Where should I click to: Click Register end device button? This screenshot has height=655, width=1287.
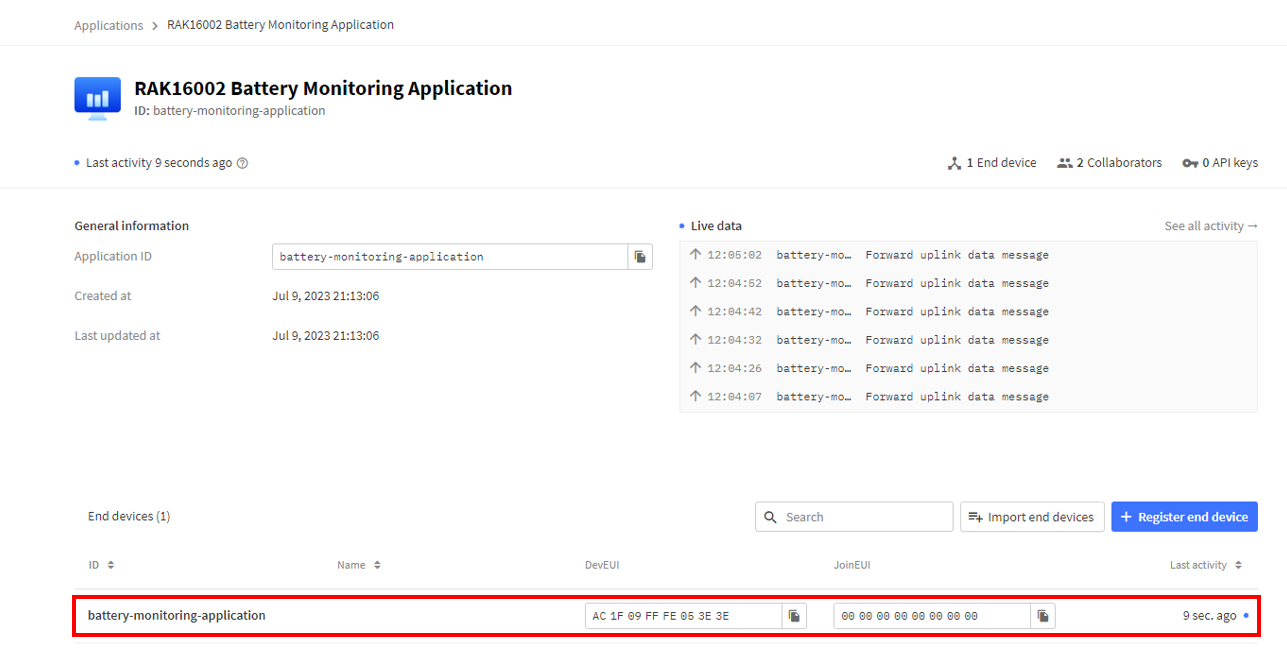pyautogui.click(x=1185, y=517)
